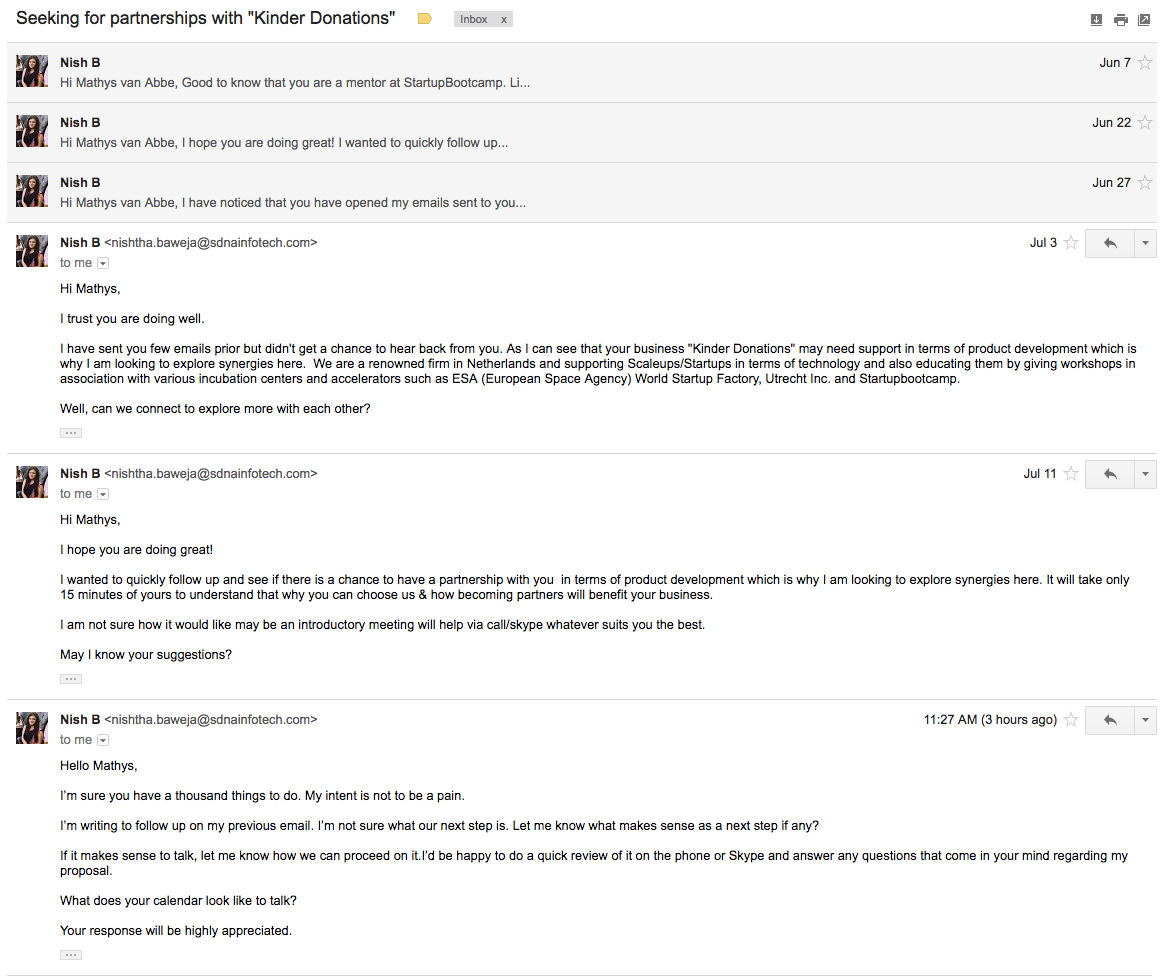Download all attachments icon at top right

(1096, 20)
